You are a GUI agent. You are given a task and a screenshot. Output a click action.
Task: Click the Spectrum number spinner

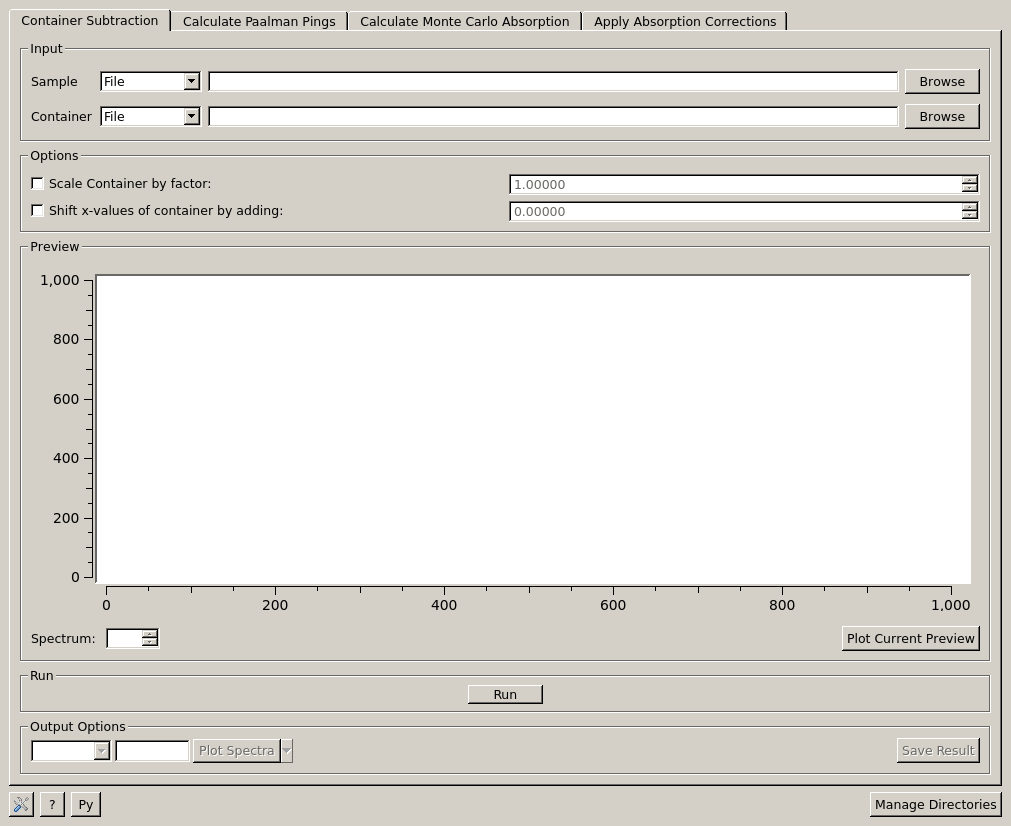pyautogui.click(x=125, y=638)
